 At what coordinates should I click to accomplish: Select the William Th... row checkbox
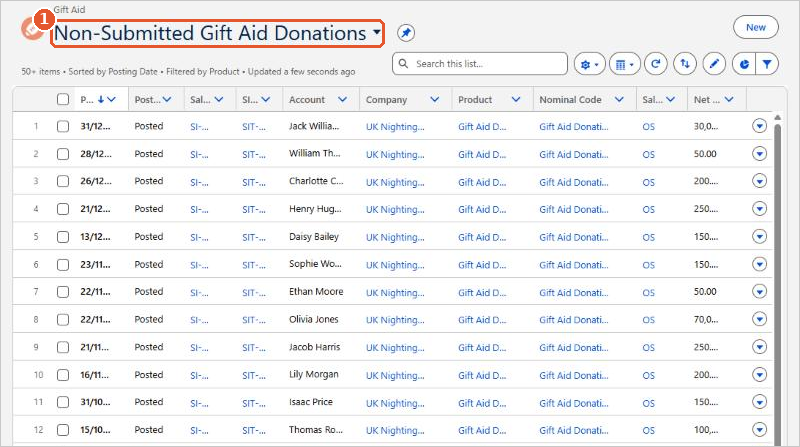point(63,154)
